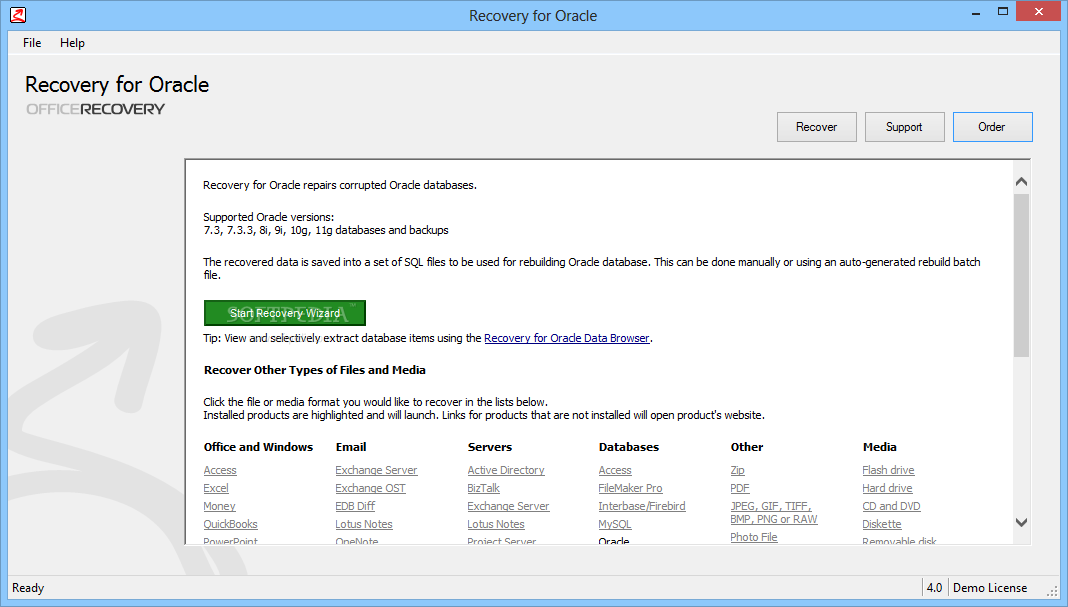Open the Zip recovery link
Viewport: 1068px width, 607px height.
click(x=738, y=470)
